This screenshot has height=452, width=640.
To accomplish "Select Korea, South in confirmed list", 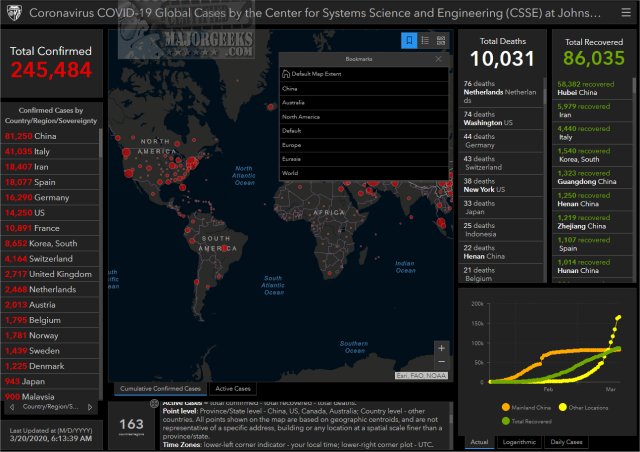I will point(50,243).
